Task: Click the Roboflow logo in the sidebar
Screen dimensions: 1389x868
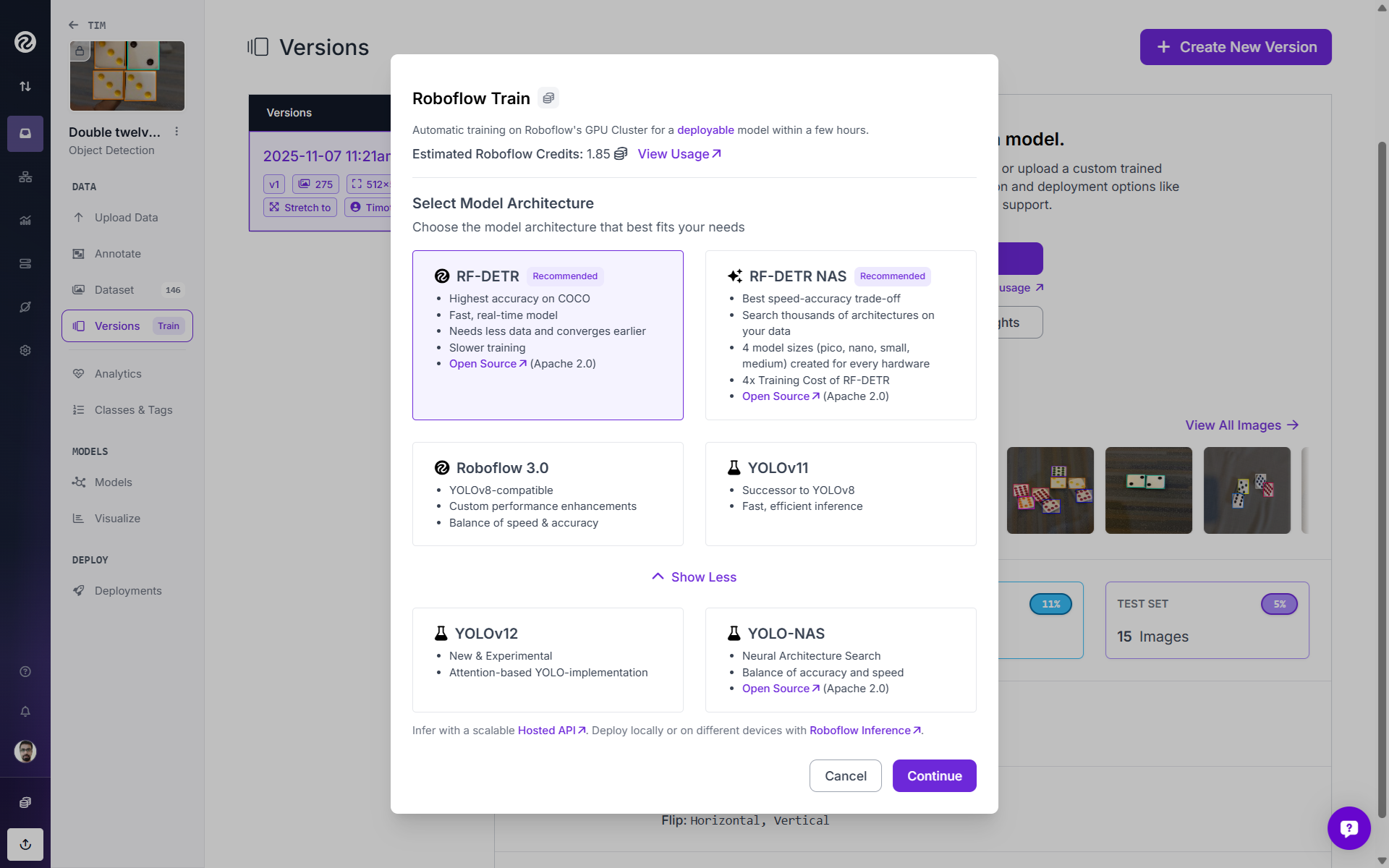Action: (25, 42)
